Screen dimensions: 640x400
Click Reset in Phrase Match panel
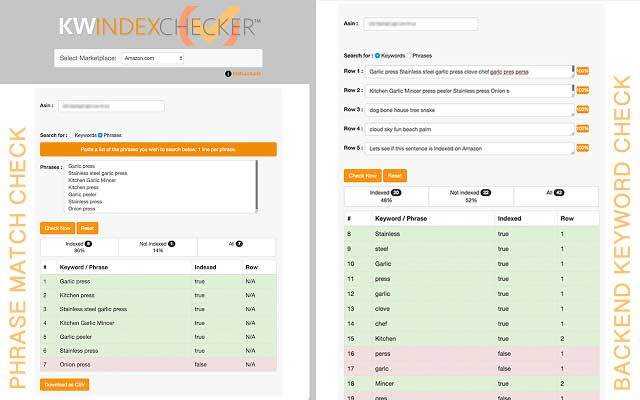tap(87, 228)
